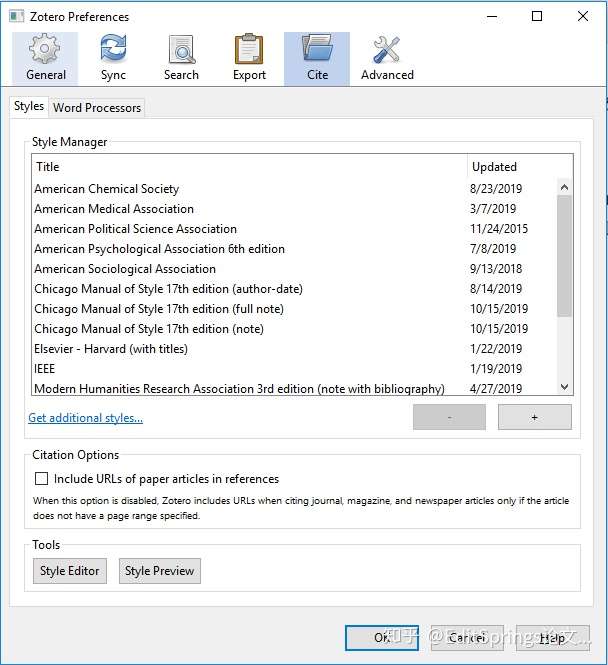Maximize the Zotero Preferences window
The height and width of the screenshot is (665, 608).
(537, 17)
